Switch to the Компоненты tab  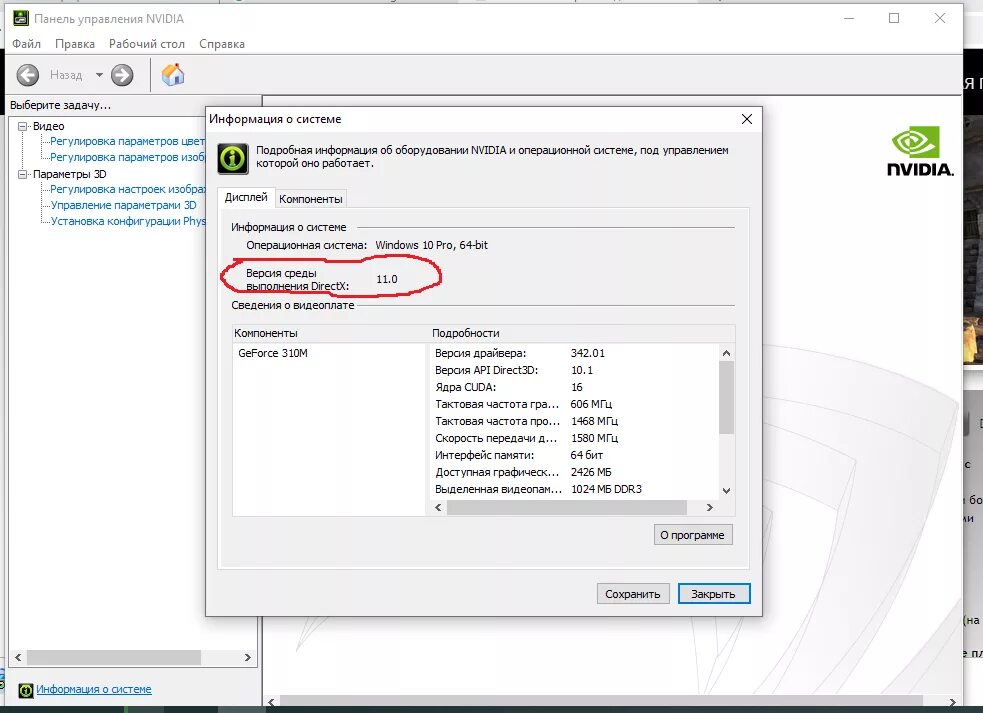coord(310,199)
